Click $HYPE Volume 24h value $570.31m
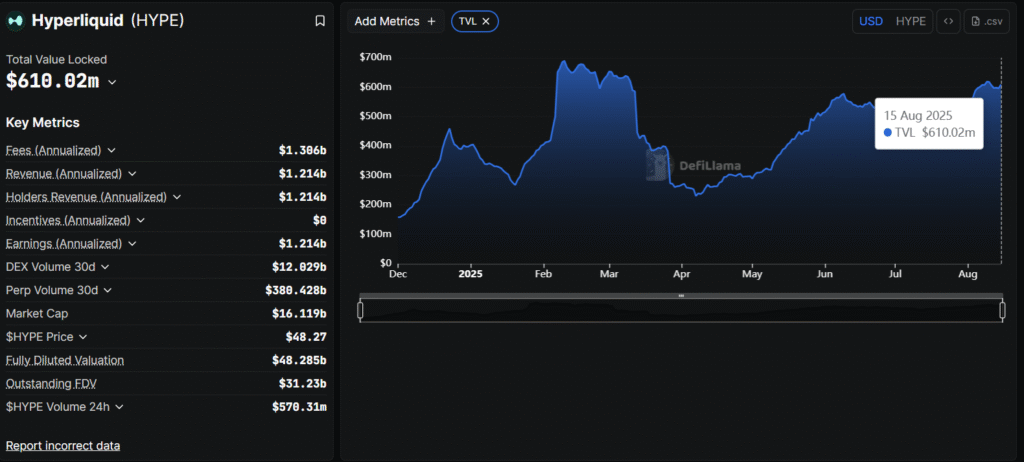This screenshot has height=462, width=1024. [299, 407]
